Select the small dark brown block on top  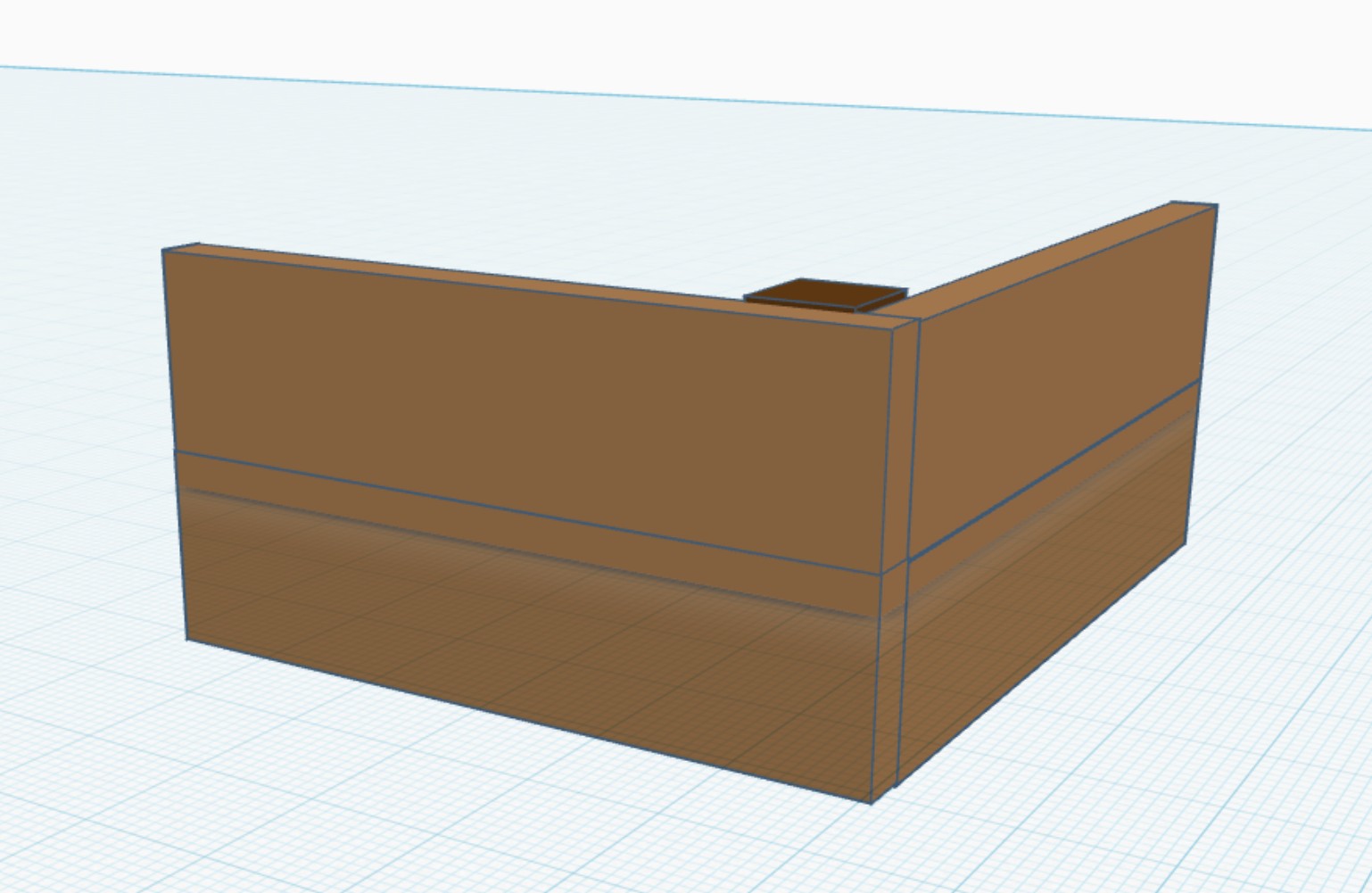[822, 292]
